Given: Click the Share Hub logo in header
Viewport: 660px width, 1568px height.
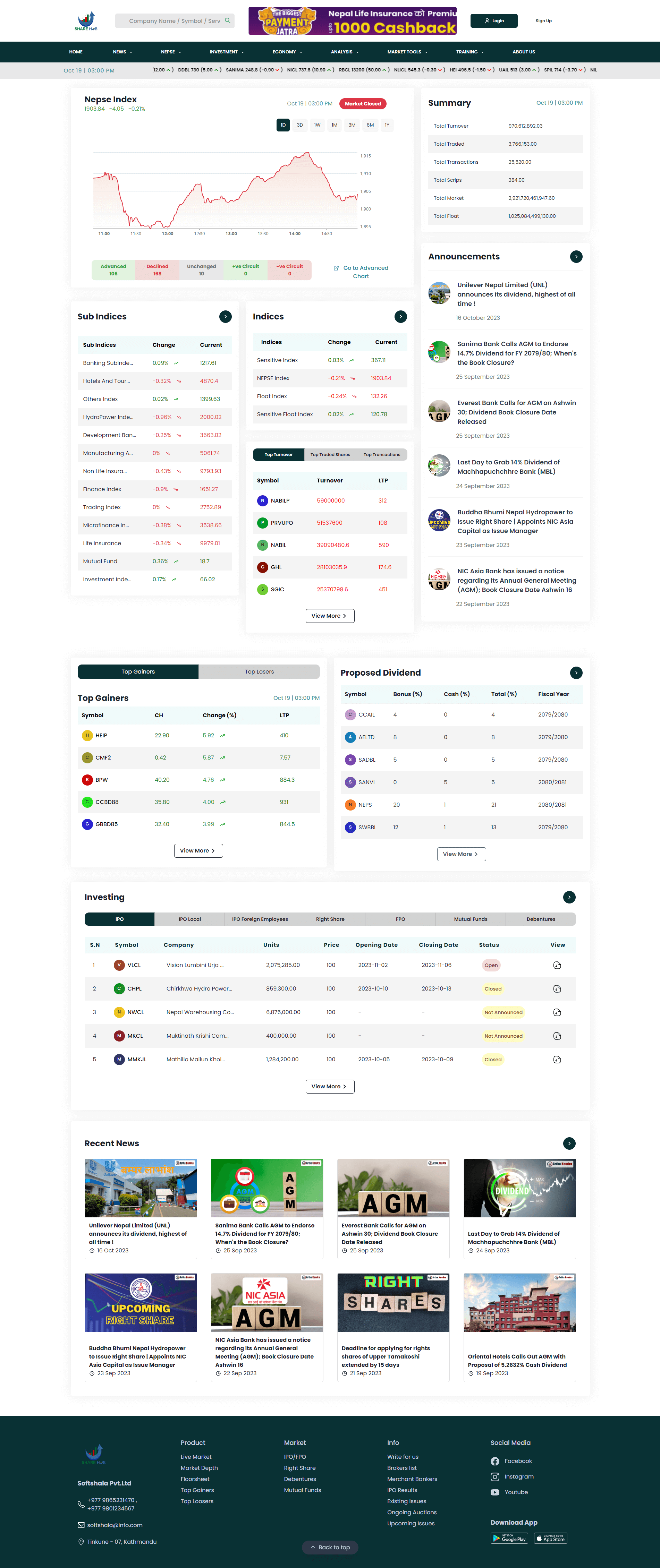Looking at the screenshot, I should (86, 21).
